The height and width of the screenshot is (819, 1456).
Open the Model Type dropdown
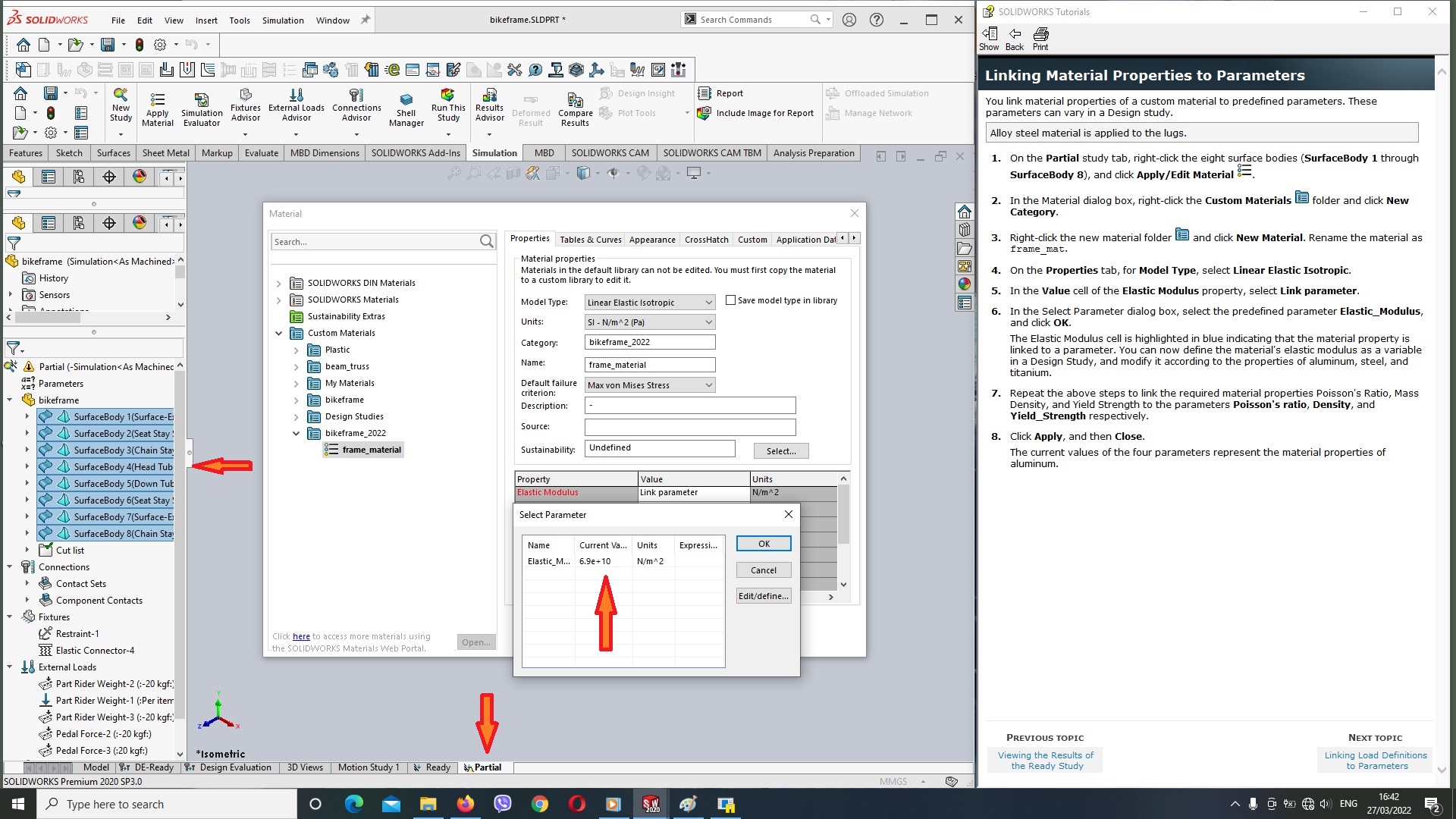649,303
